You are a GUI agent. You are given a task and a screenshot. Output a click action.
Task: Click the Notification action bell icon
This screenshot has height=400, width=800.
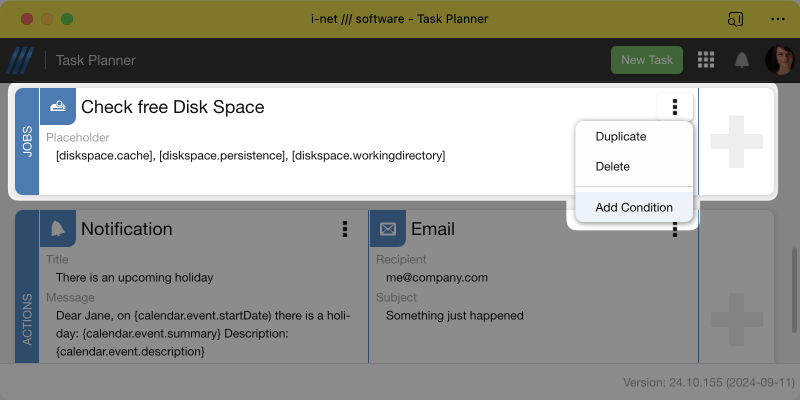click(58, 229)
